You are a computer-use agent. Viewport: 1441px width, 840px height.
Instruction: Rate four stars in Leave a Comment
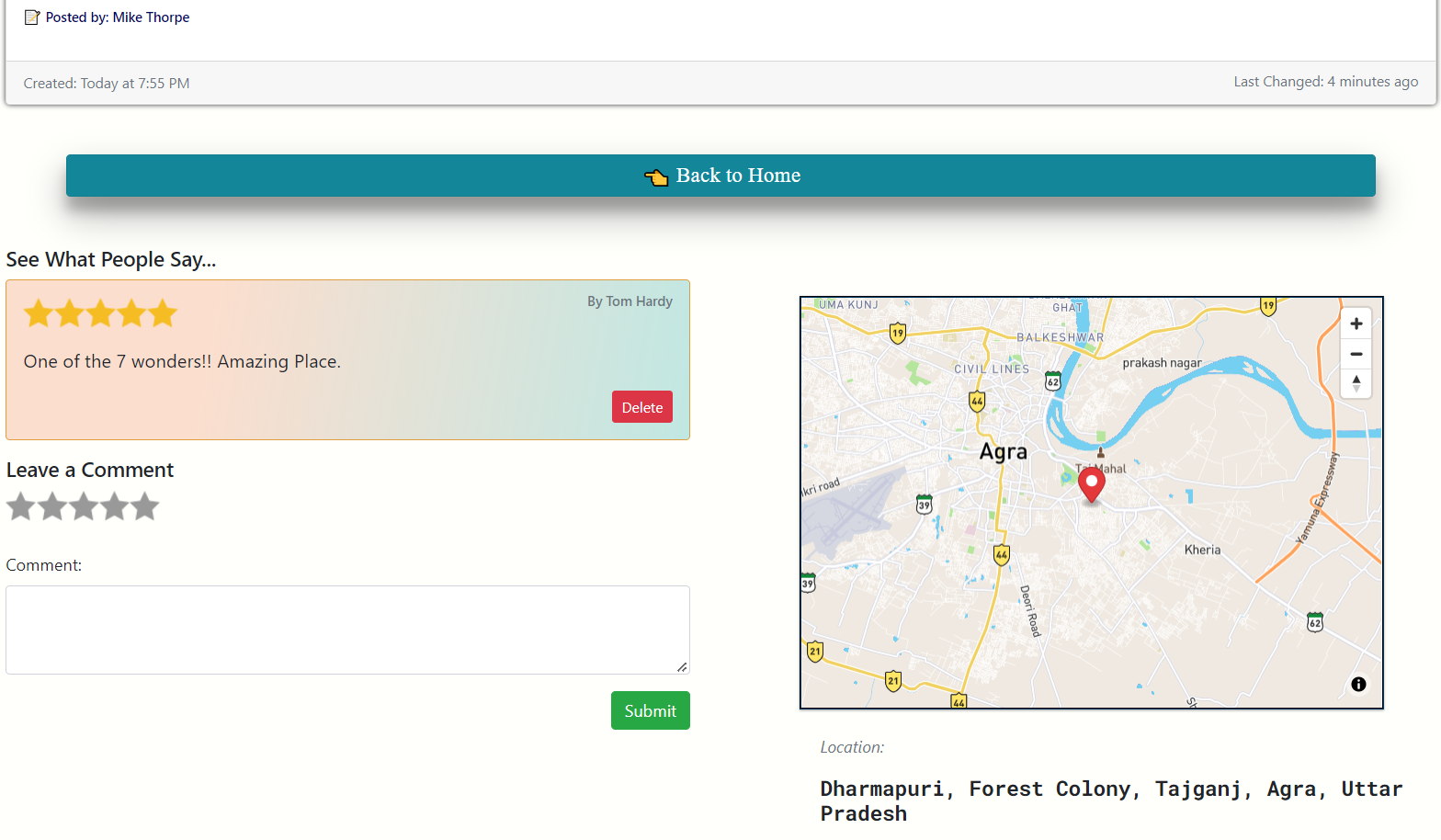click(x=115, y=506)
